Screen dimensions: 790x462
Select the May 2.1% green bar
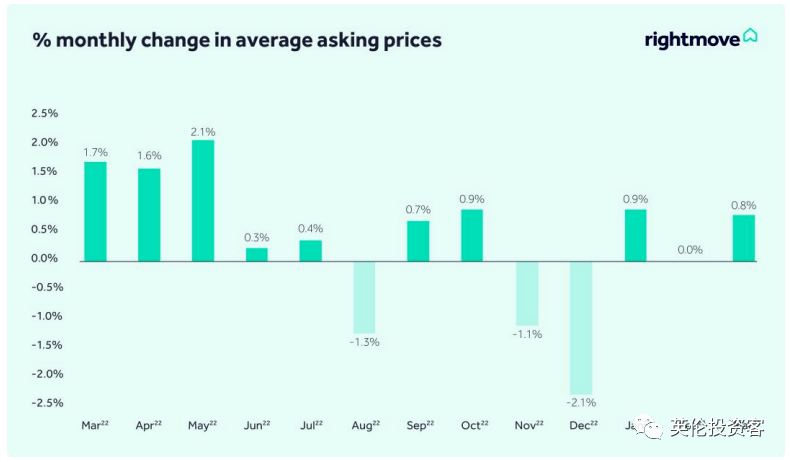203,200
